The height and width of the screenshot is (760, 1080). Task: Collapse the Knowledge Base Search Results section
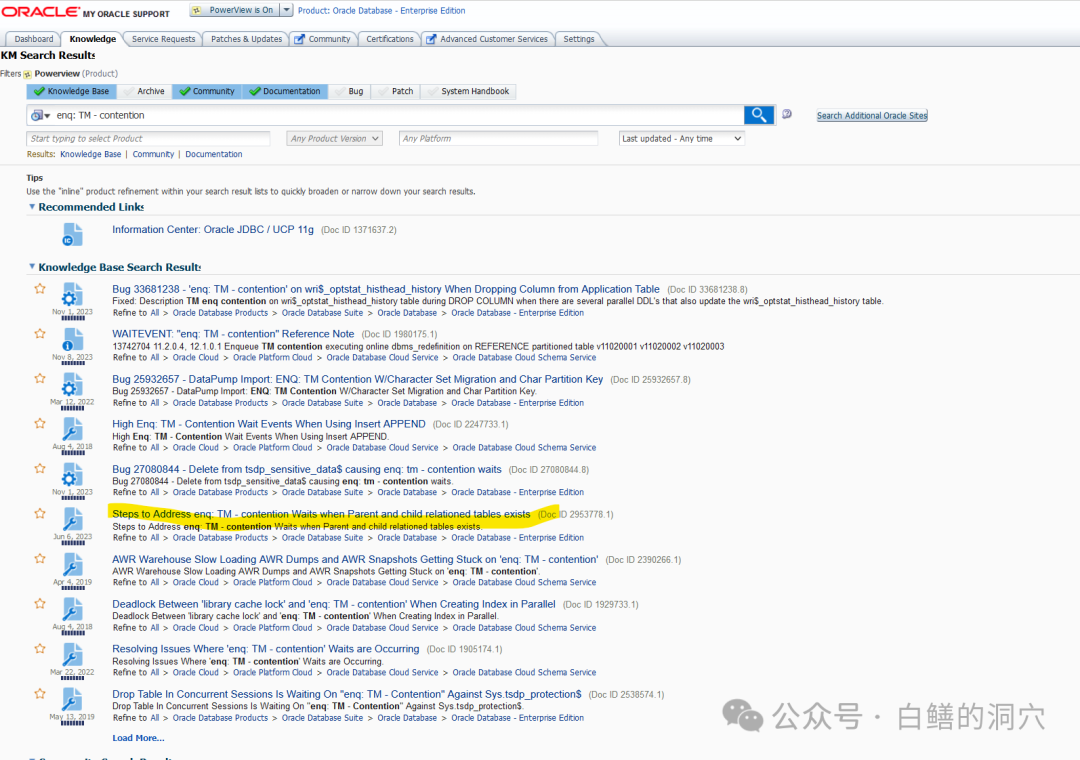pyautogui.click(x=32, y=267)
